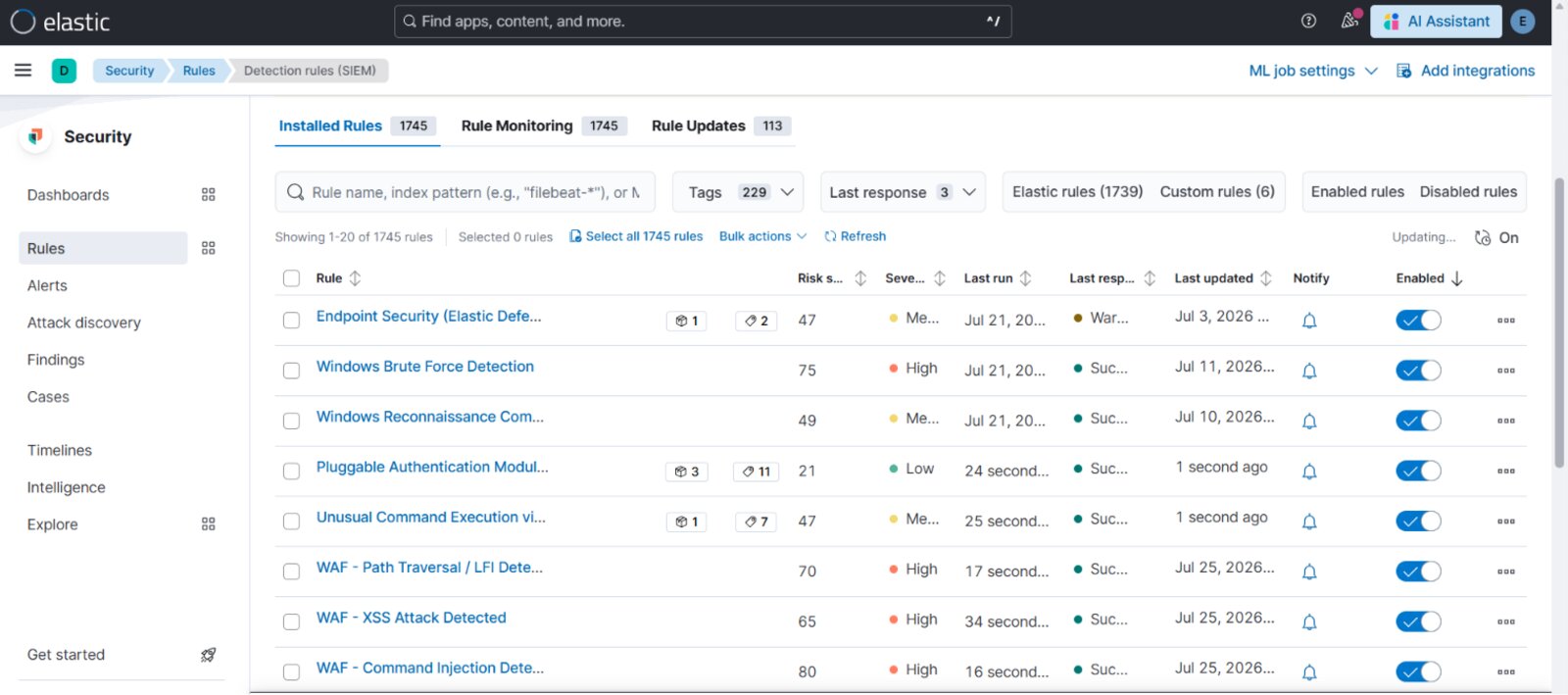1568x695 pixels.
Task: Select checkbox for Windows Brute Force Detection
Action: (x=291, y=371)
